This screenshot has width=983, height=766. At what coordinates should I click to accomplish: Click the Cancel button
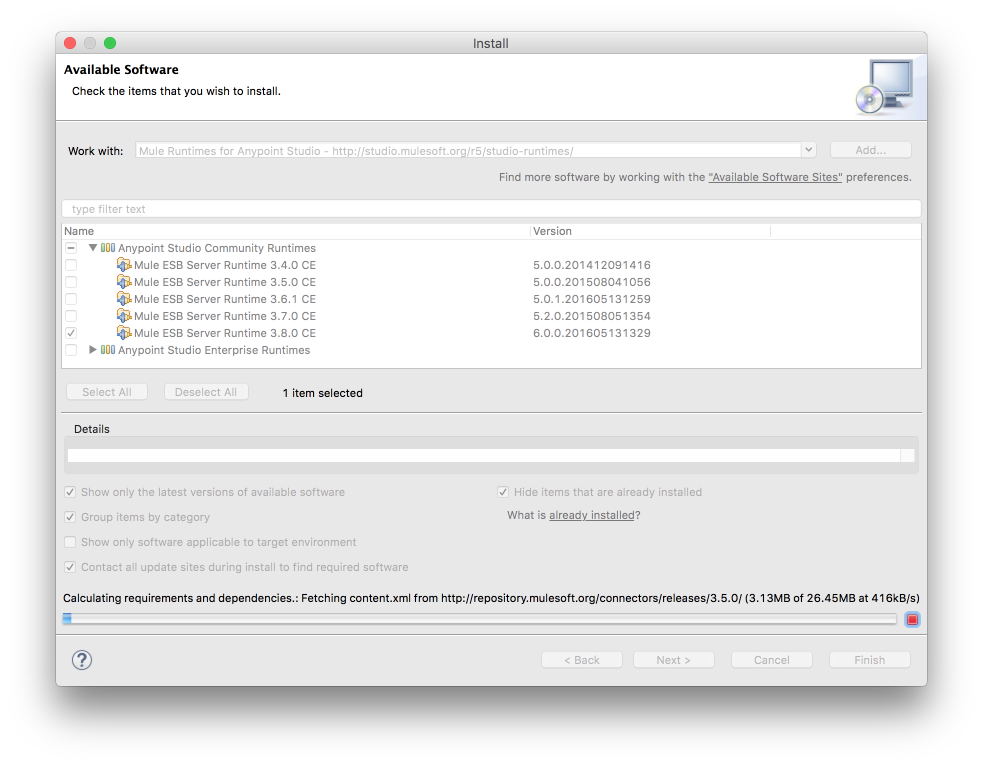point(772,659)
